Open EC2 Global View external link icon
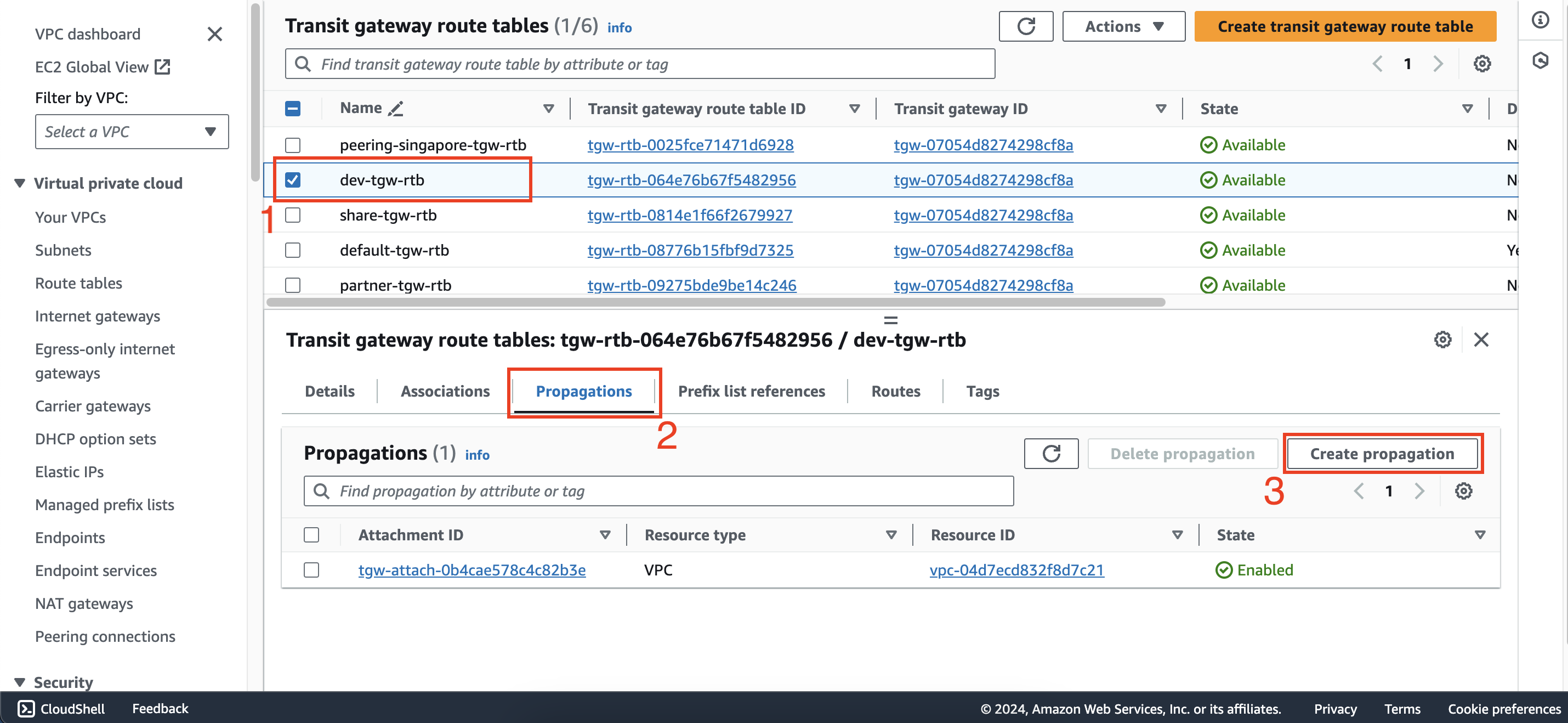 [x=162, y=66]
